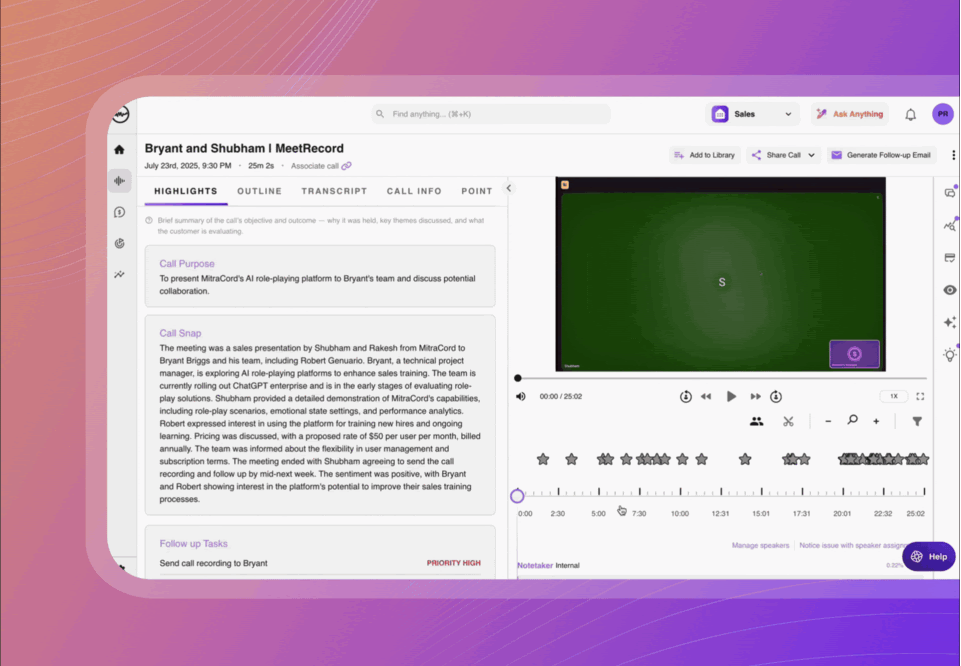
Task: Click the Associate call link
Action: coord(315,166)
